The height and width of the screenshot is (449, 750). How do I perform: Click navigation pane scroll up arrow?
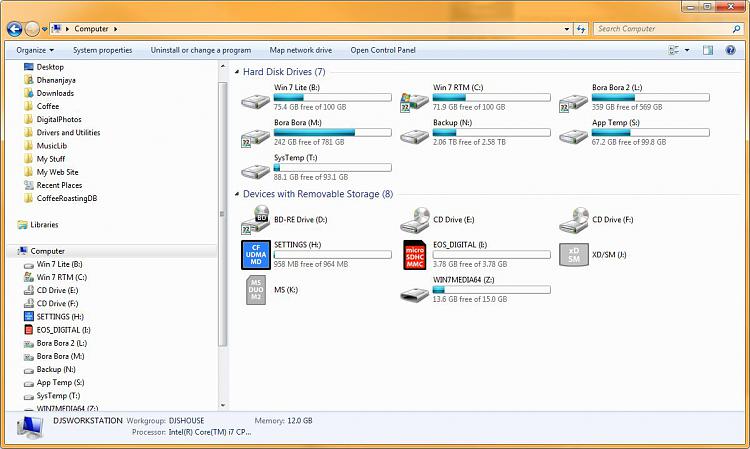pos(223,66)
